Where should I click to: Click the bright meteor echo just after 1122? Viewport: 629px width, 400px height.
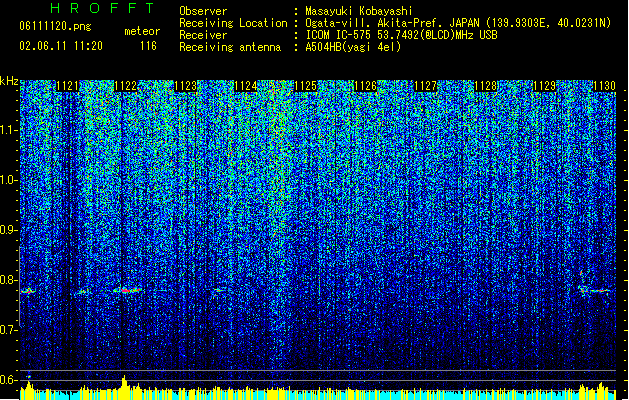(128, 290)
